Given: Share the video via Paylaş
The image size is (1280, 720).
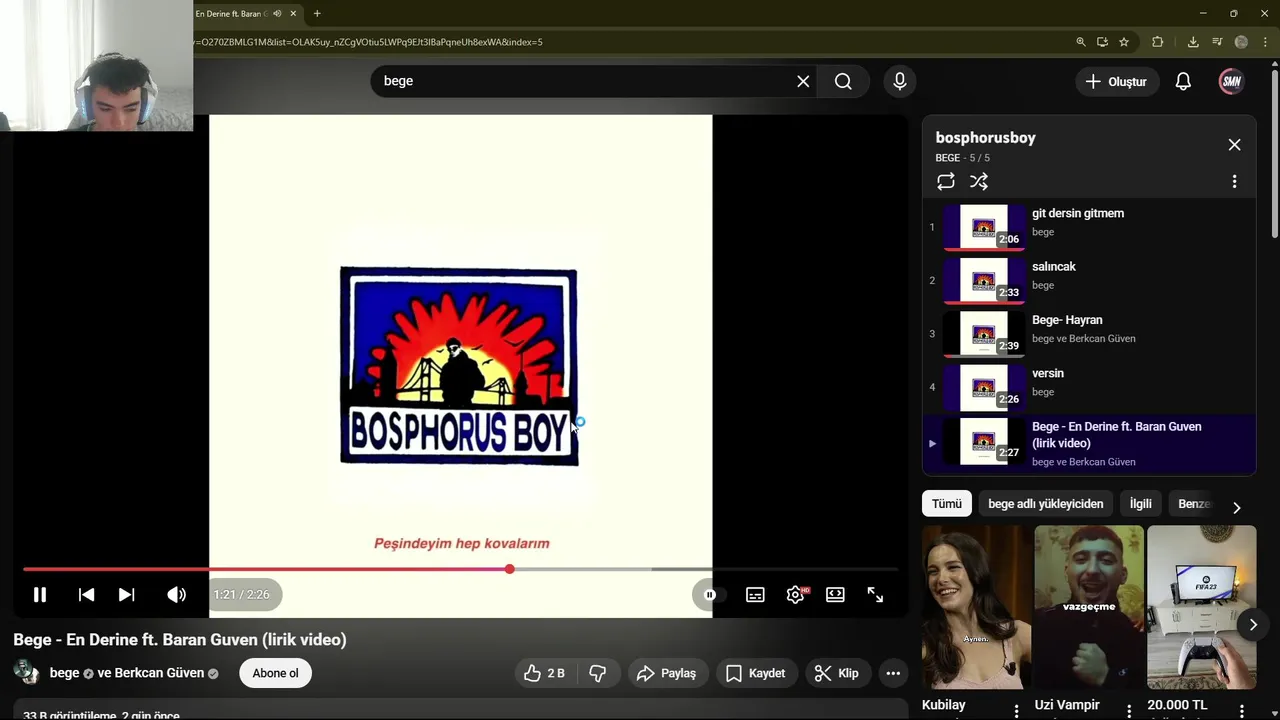Looking at the screenshot, I should point(666,673).
